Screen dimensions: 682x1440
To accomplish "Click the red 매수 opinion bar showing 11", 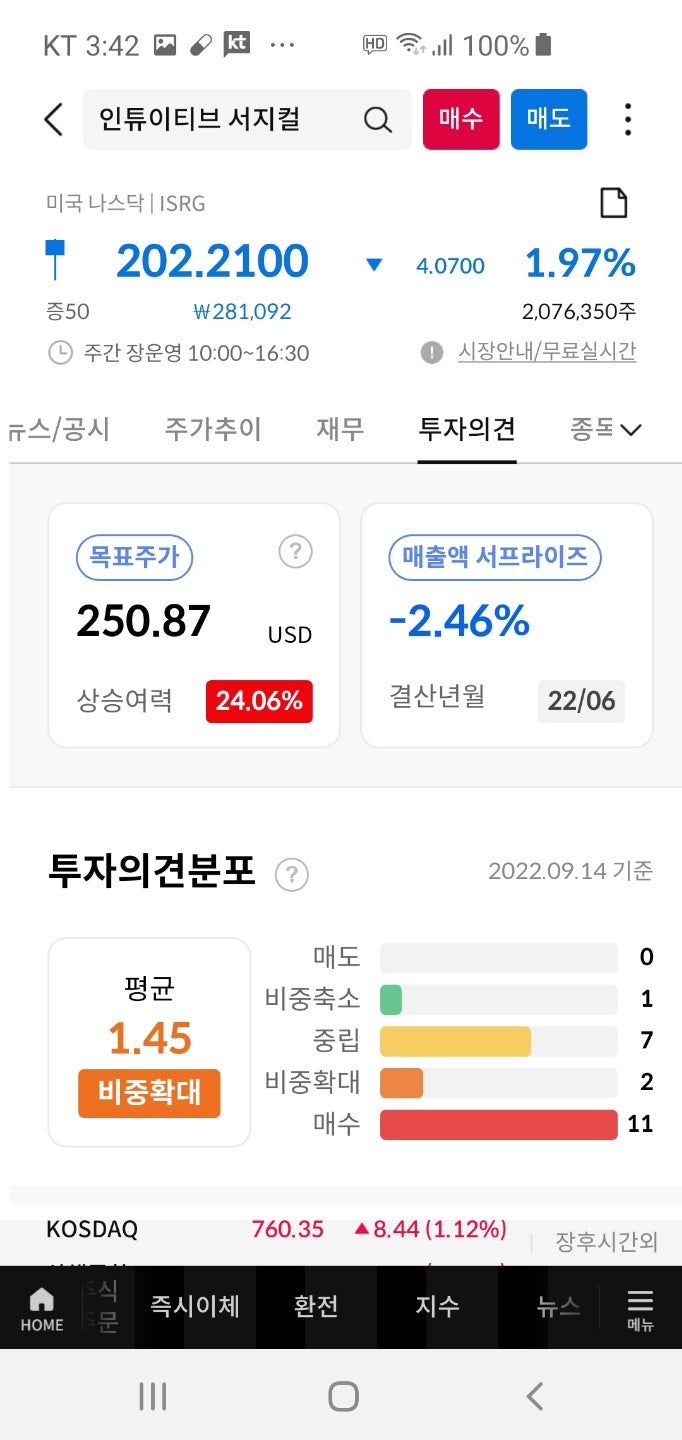I will [500, 1124].
